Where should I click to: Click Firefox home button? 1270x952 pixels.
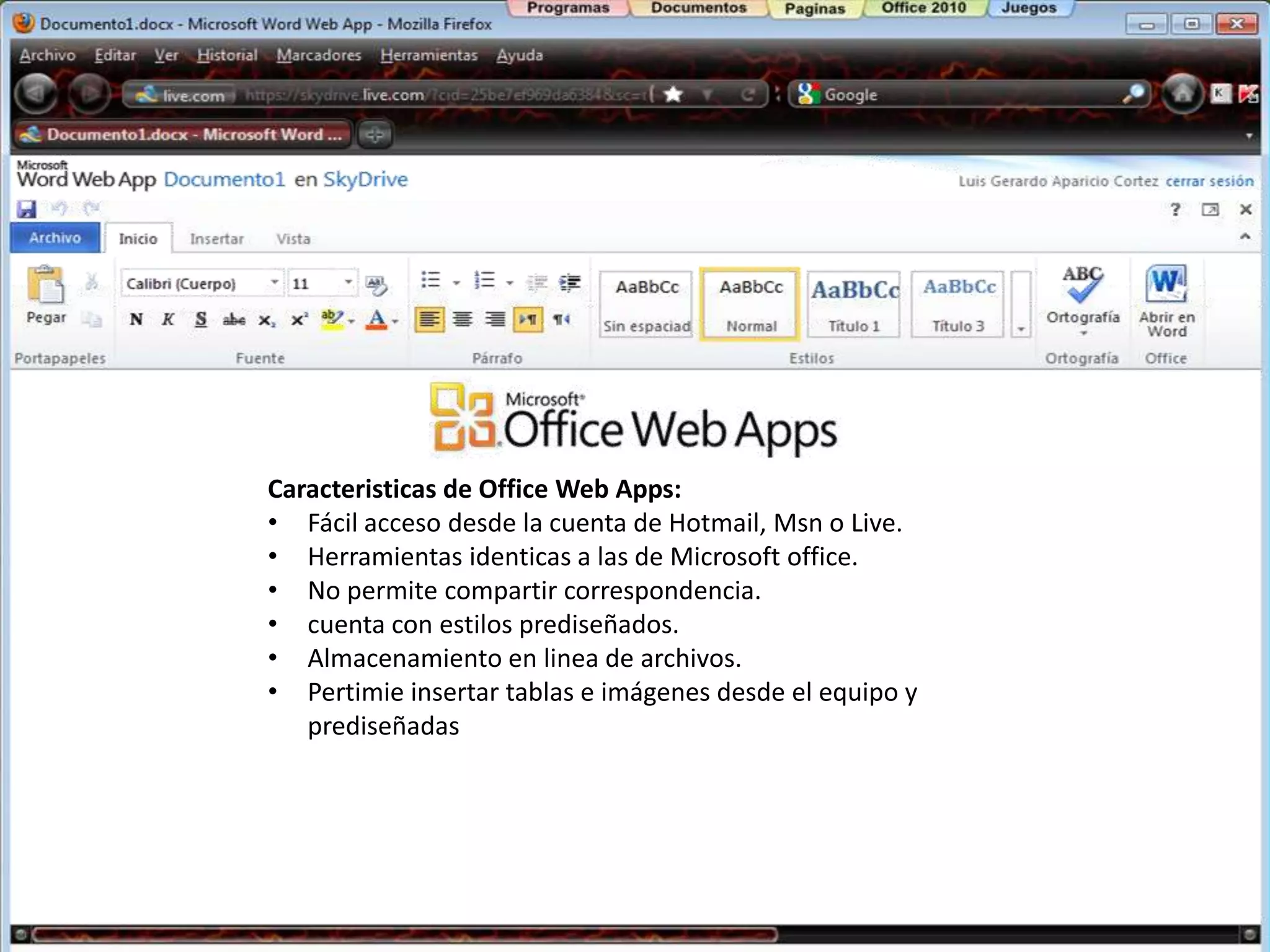tap(1182, 94)
